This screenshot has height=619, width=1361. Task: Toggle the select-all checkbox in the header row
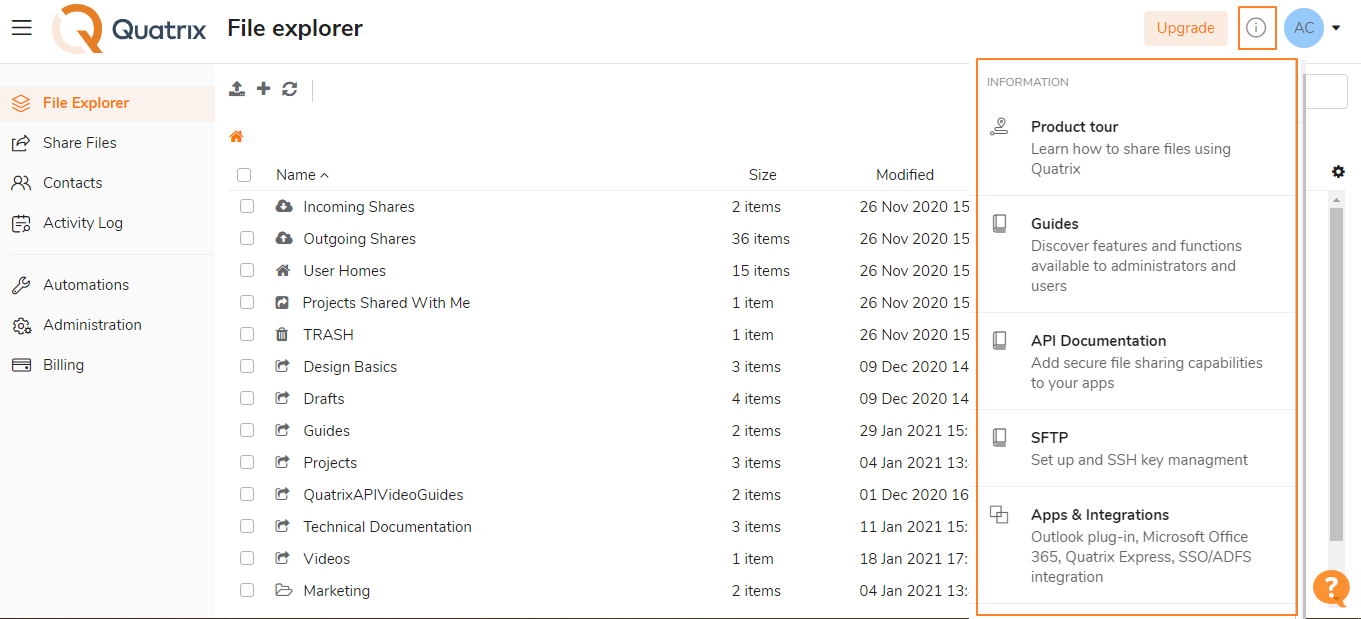244,175
